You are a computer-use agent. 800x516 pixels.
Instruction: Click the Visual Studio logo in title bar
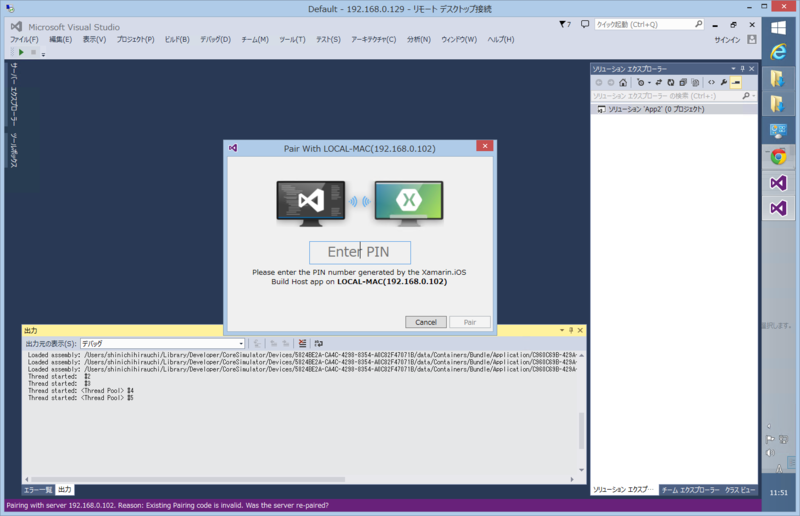click(16, 27)
